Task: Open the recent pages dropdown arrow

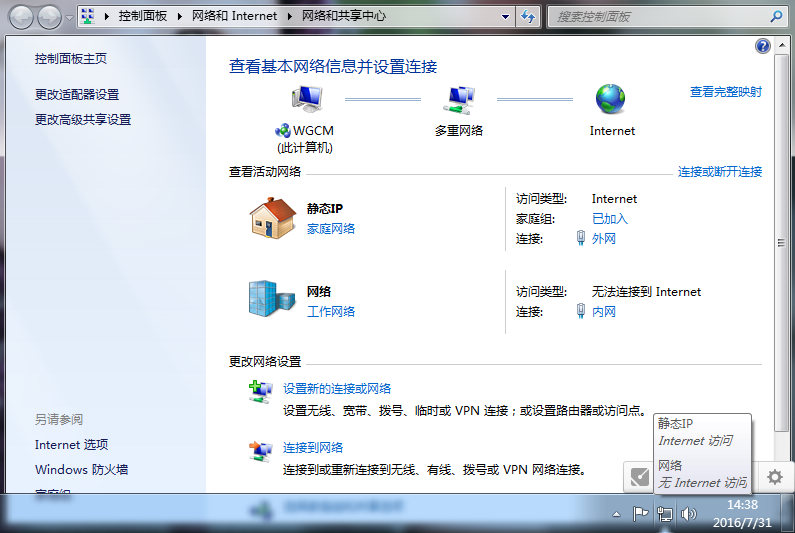Action: coord(69,18)
